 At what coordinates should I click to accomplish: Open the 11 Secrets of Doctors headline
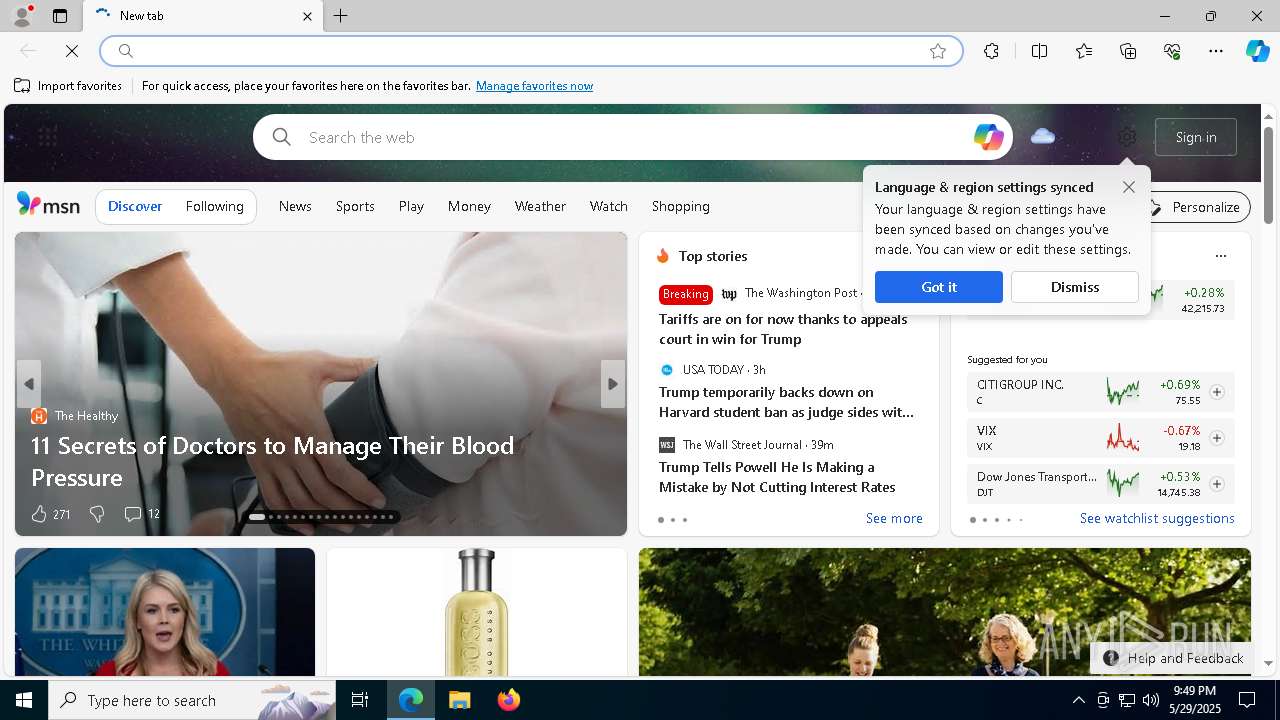point(272,461)
